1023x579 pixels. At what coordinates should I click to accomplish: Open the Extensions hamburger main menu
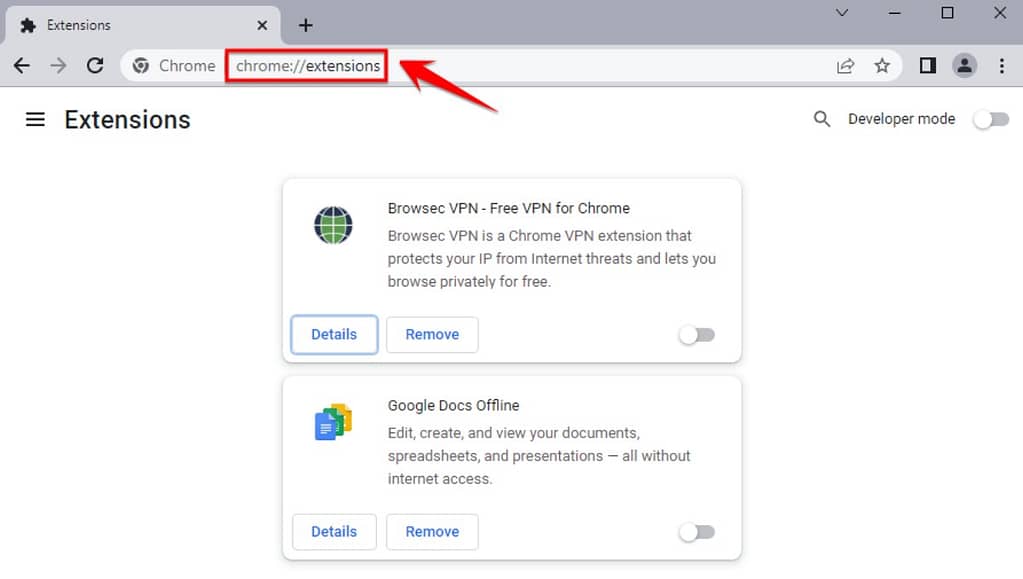tap(35, 119)
